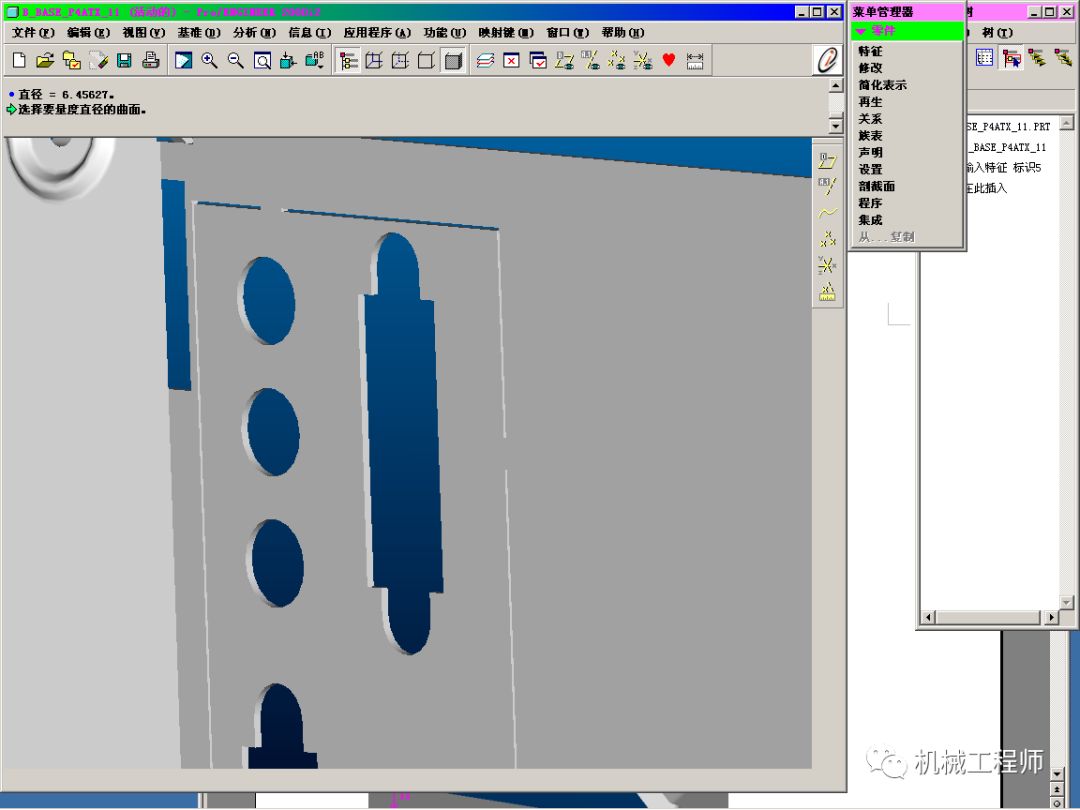Toggle datum points display in top toolbar

pyautogui.click(x=616, y=61)
